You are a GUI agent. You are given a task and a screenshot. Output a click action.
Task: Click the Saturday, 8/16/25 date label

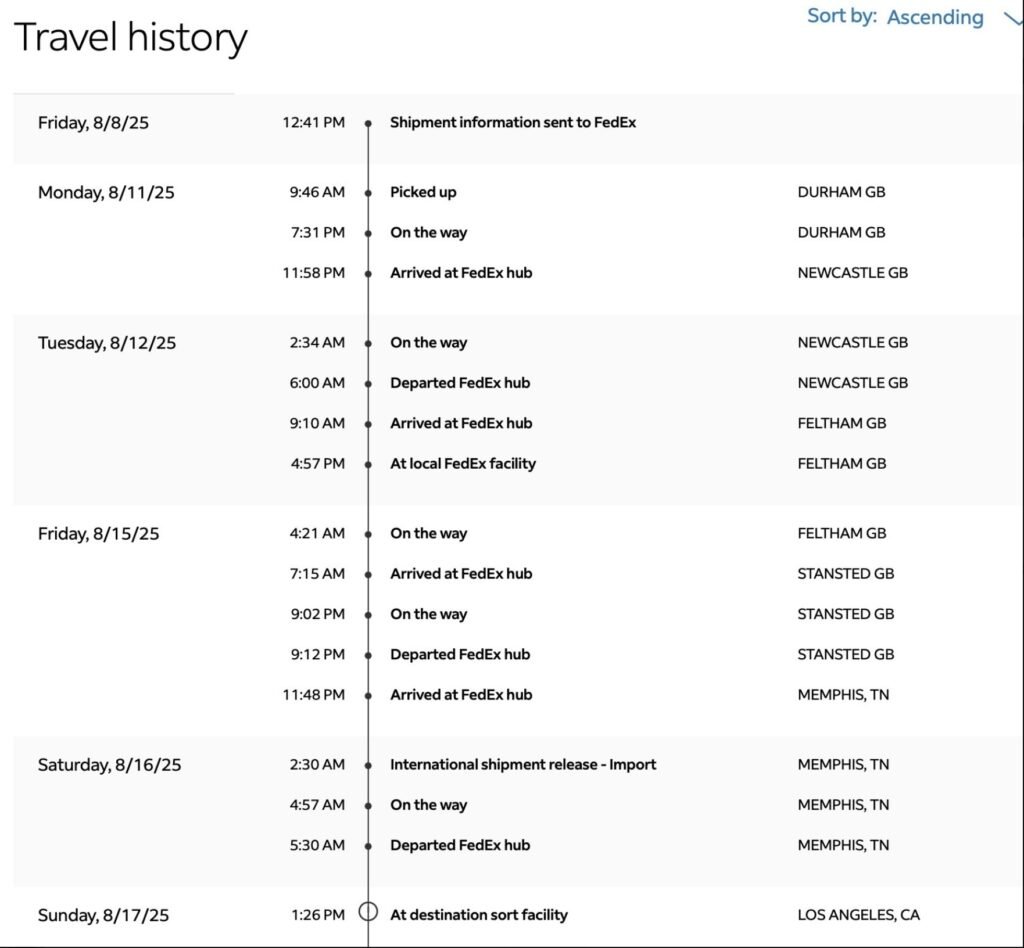click(109, 765)
